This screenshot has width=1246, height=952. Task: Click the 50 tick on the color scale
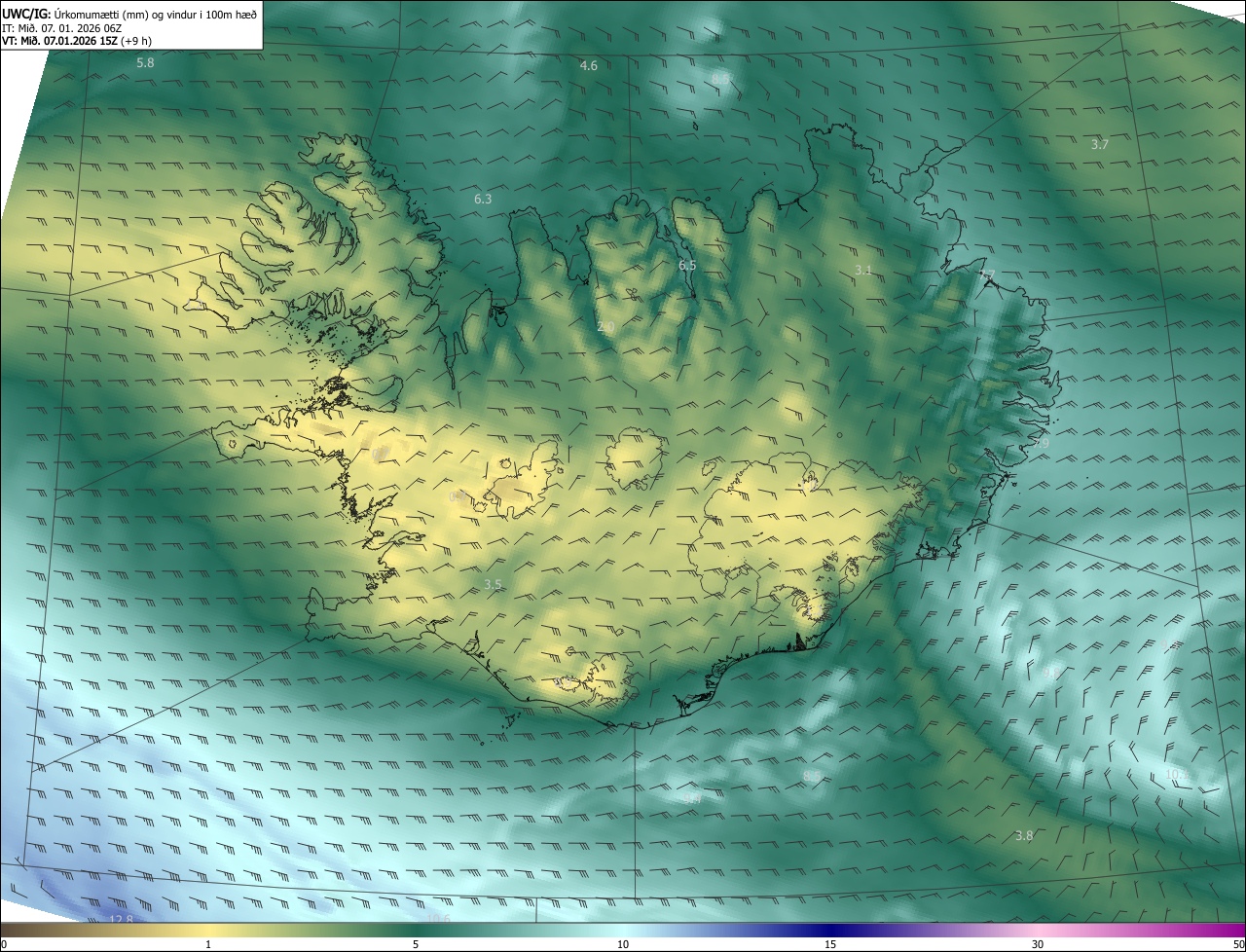coord(1237,944)
